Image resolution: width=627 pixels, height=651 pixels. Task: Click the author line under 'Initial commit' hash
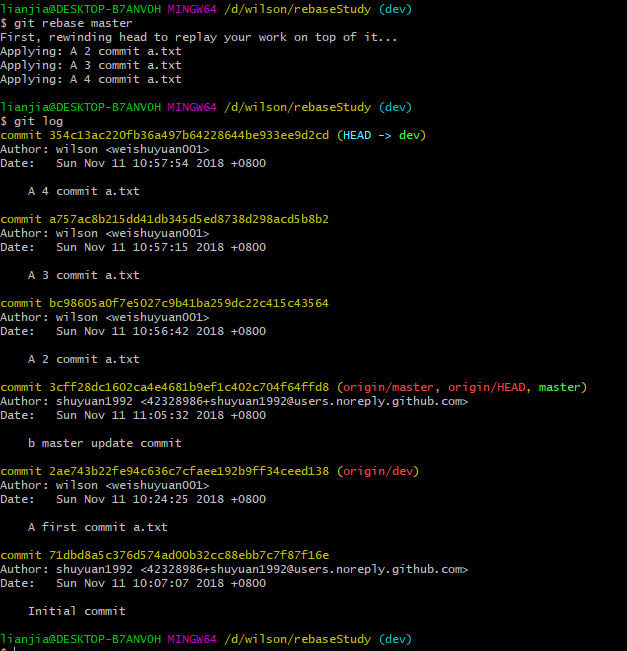[x=234, y=569]
